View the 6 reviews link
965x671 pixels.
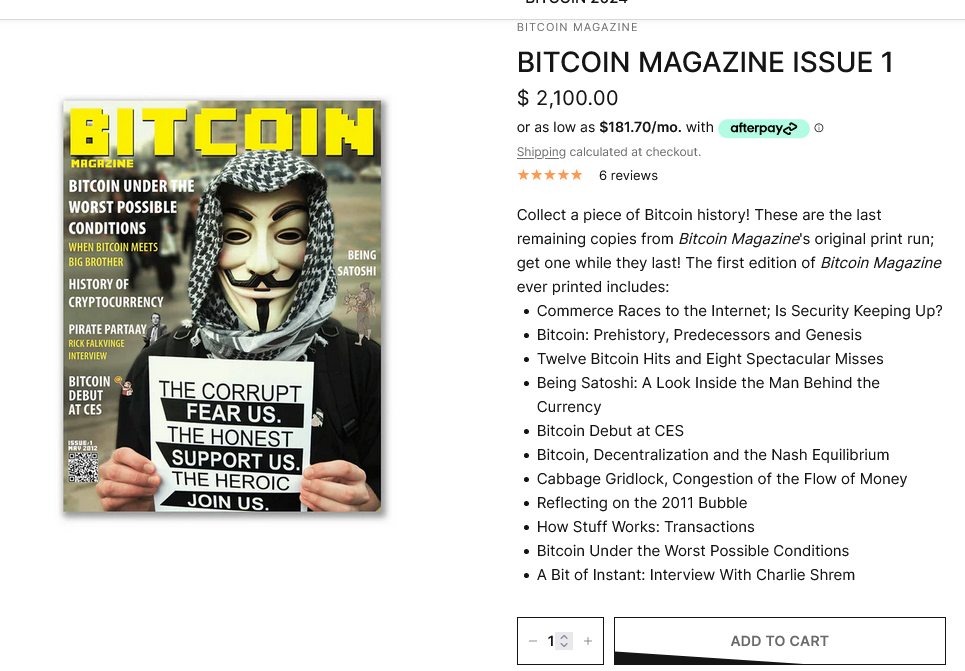pos(628,175)
